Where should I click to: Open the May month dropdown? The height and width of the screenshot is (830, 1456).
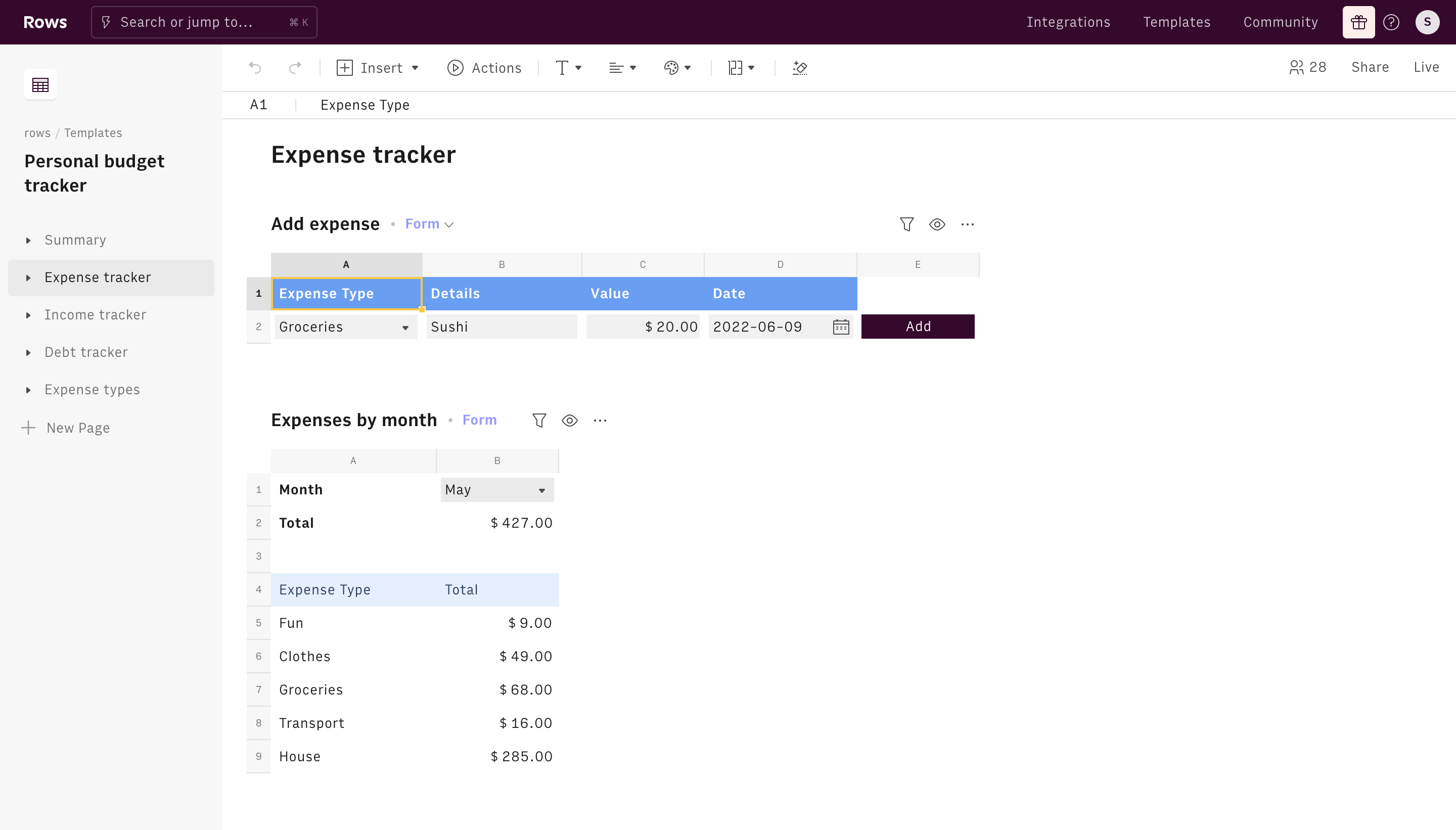click(x=541, y=490)
